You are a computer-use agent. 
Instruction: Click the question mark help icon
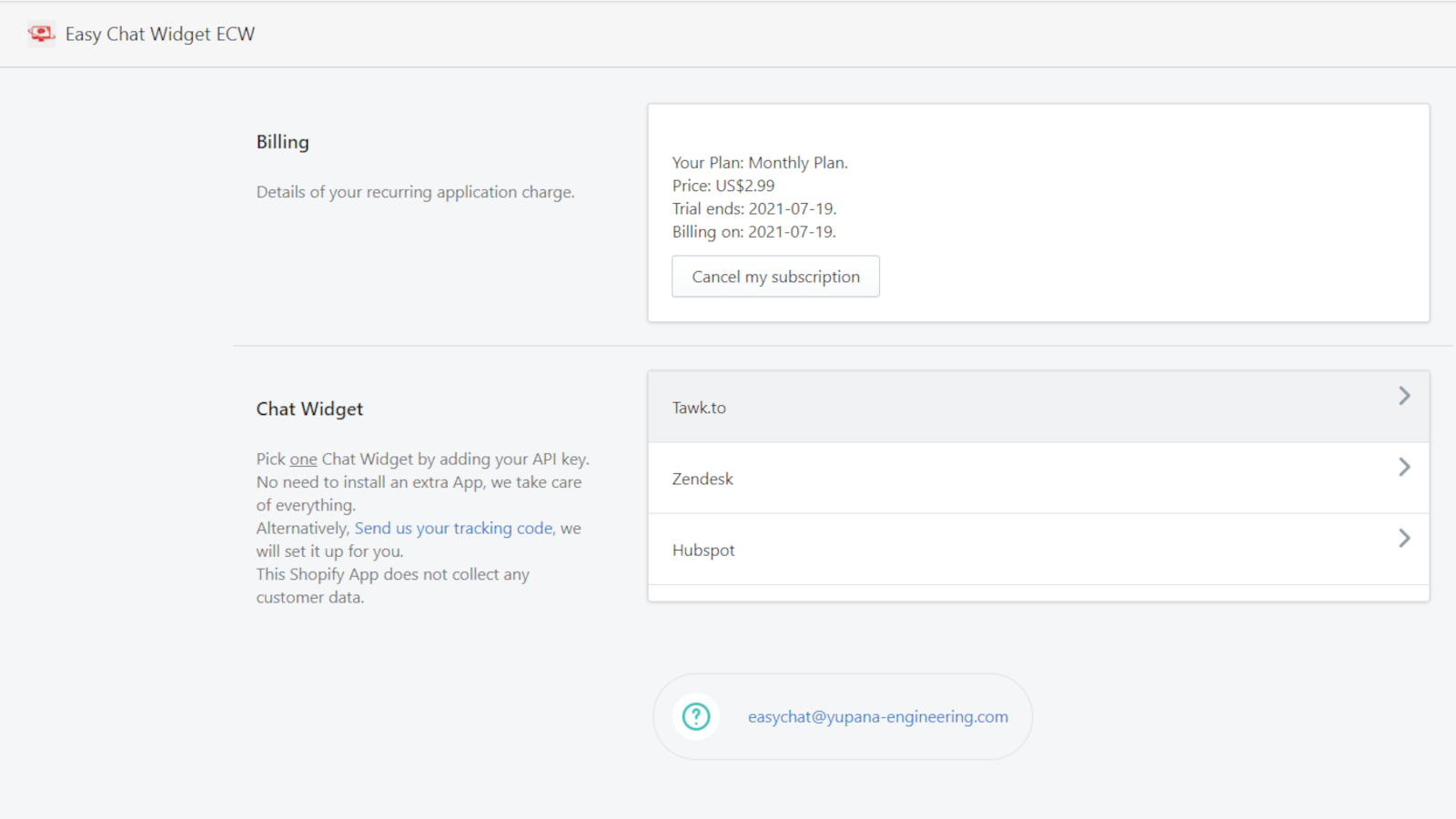click(695, 716)
